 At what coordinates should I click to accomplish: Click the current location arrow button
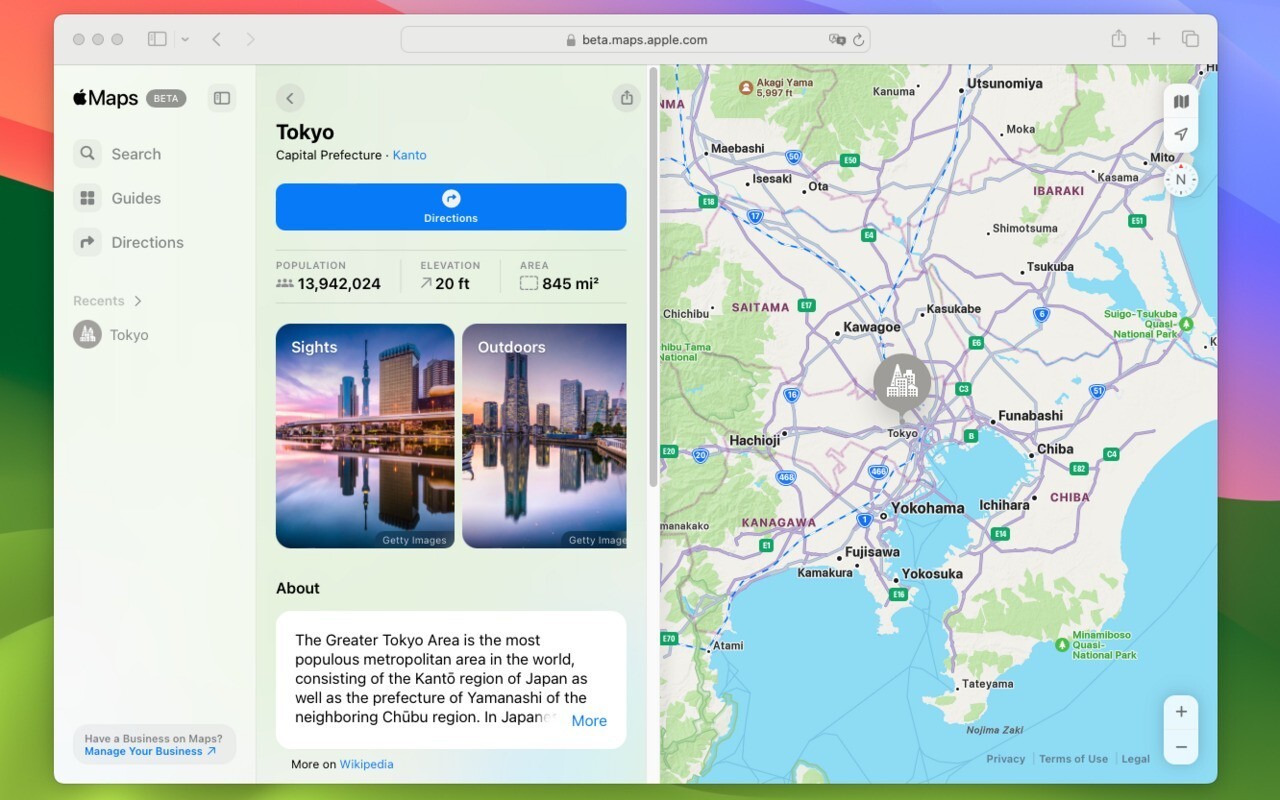(x=1181, y=134)
